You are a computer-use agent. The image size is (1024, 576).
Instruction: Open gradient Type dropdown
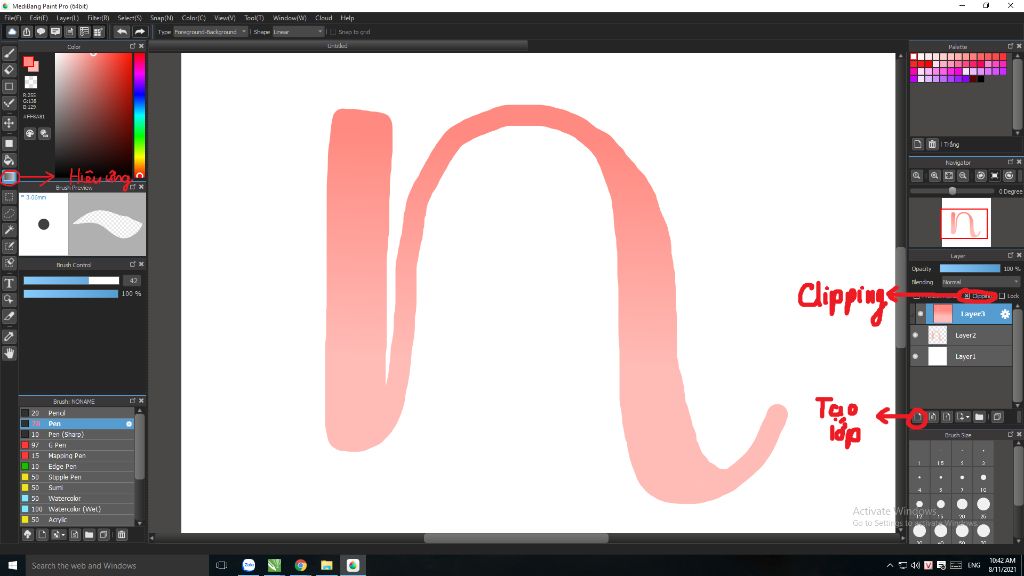(x=210, y=32)
